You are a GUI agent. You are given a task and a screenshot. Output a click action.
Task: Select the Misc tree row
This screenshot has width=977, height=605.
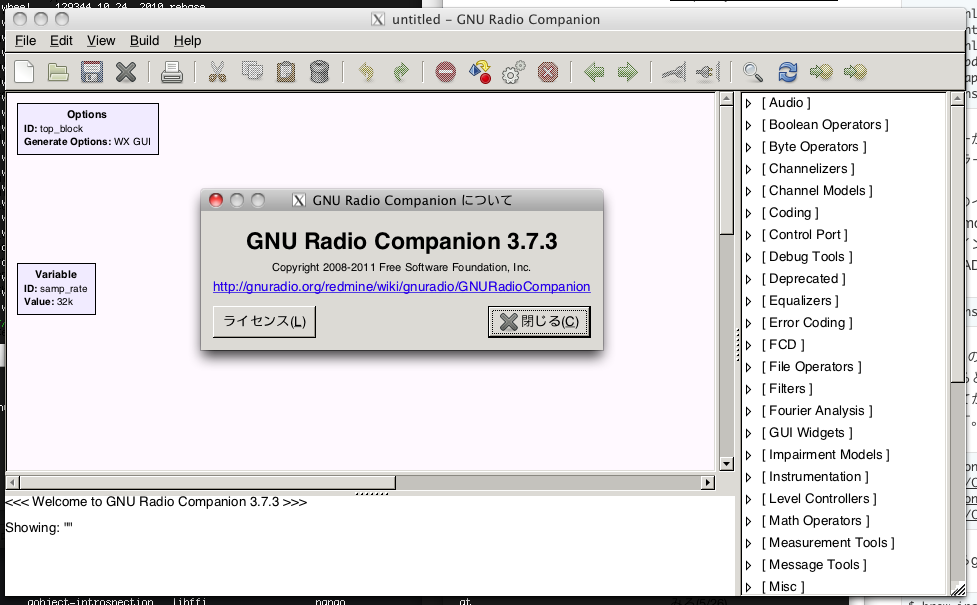846,586
